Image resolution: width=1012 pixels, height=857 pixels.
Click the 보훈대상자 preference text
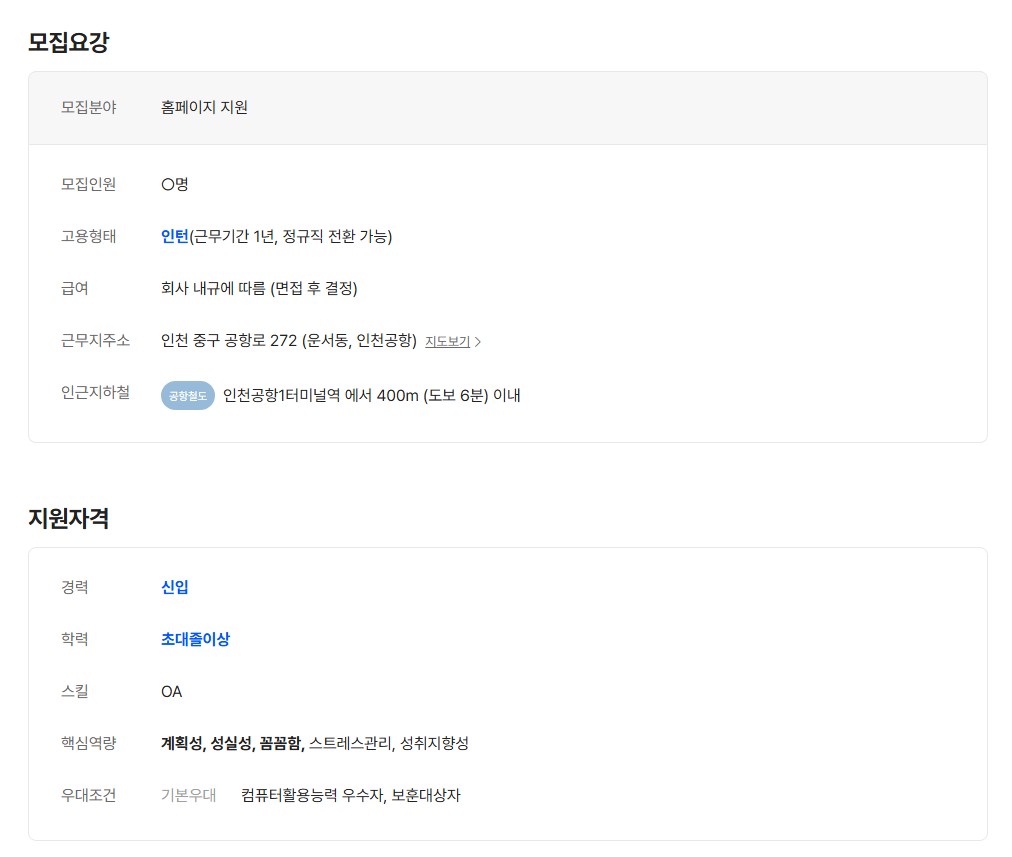426,796
